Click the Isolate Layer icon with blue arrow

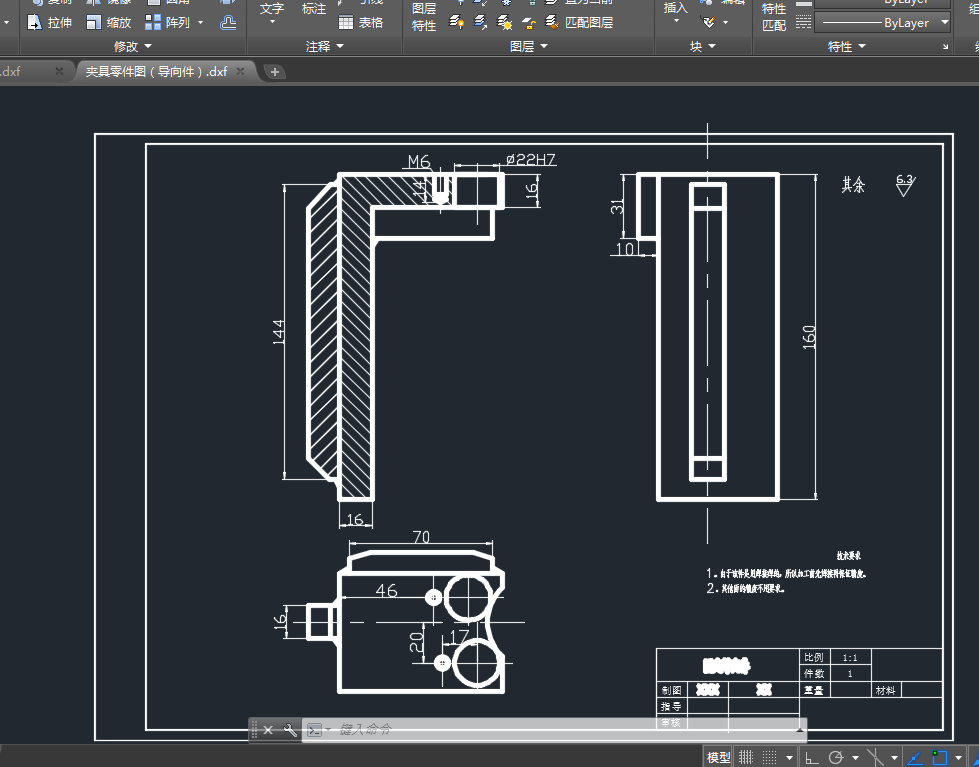480,23
